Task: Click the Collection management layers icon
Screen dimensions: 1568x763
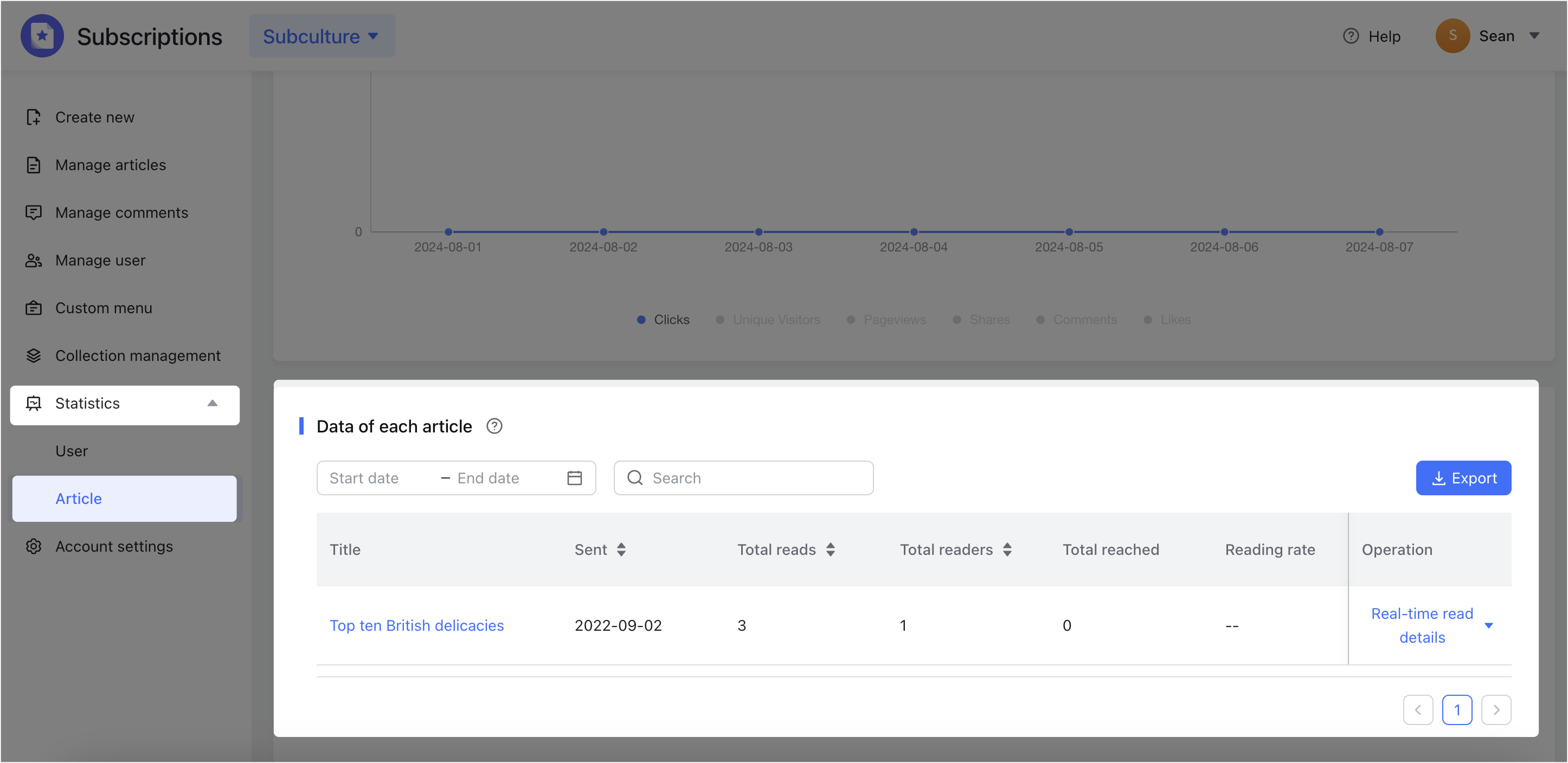Action: point(34,355)
